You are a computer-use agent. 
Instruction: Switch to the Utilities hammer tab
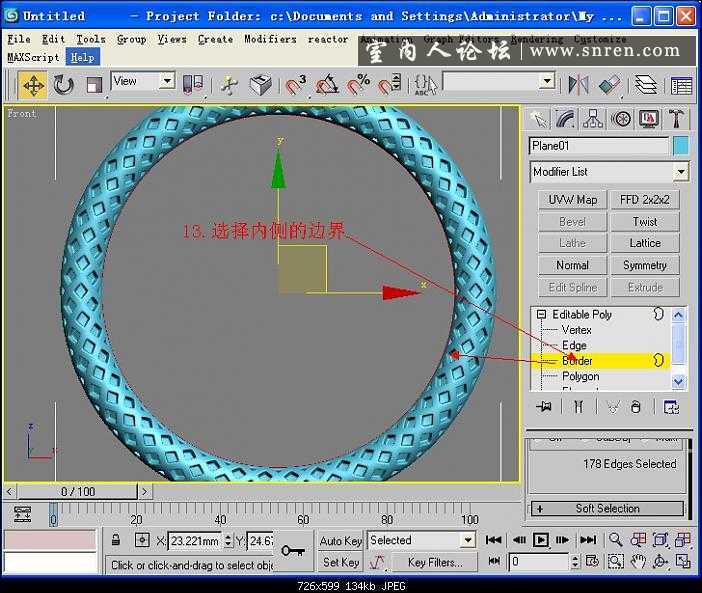[676, 119]
